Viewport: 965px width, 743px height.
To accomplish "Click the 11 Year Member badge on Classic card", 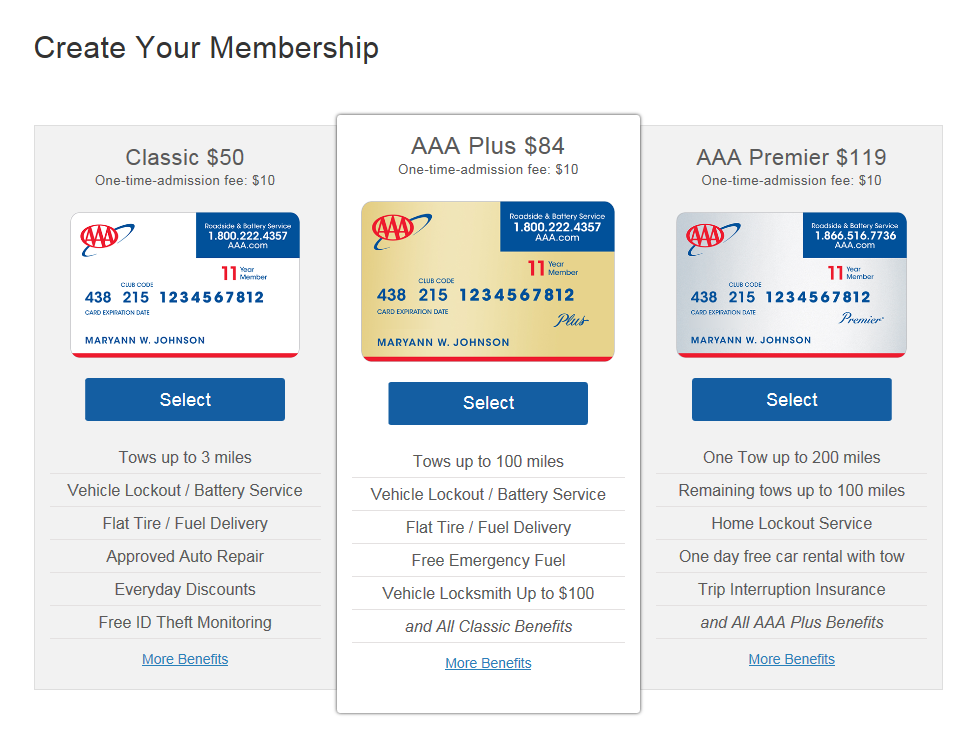I will tap(244, 273).
